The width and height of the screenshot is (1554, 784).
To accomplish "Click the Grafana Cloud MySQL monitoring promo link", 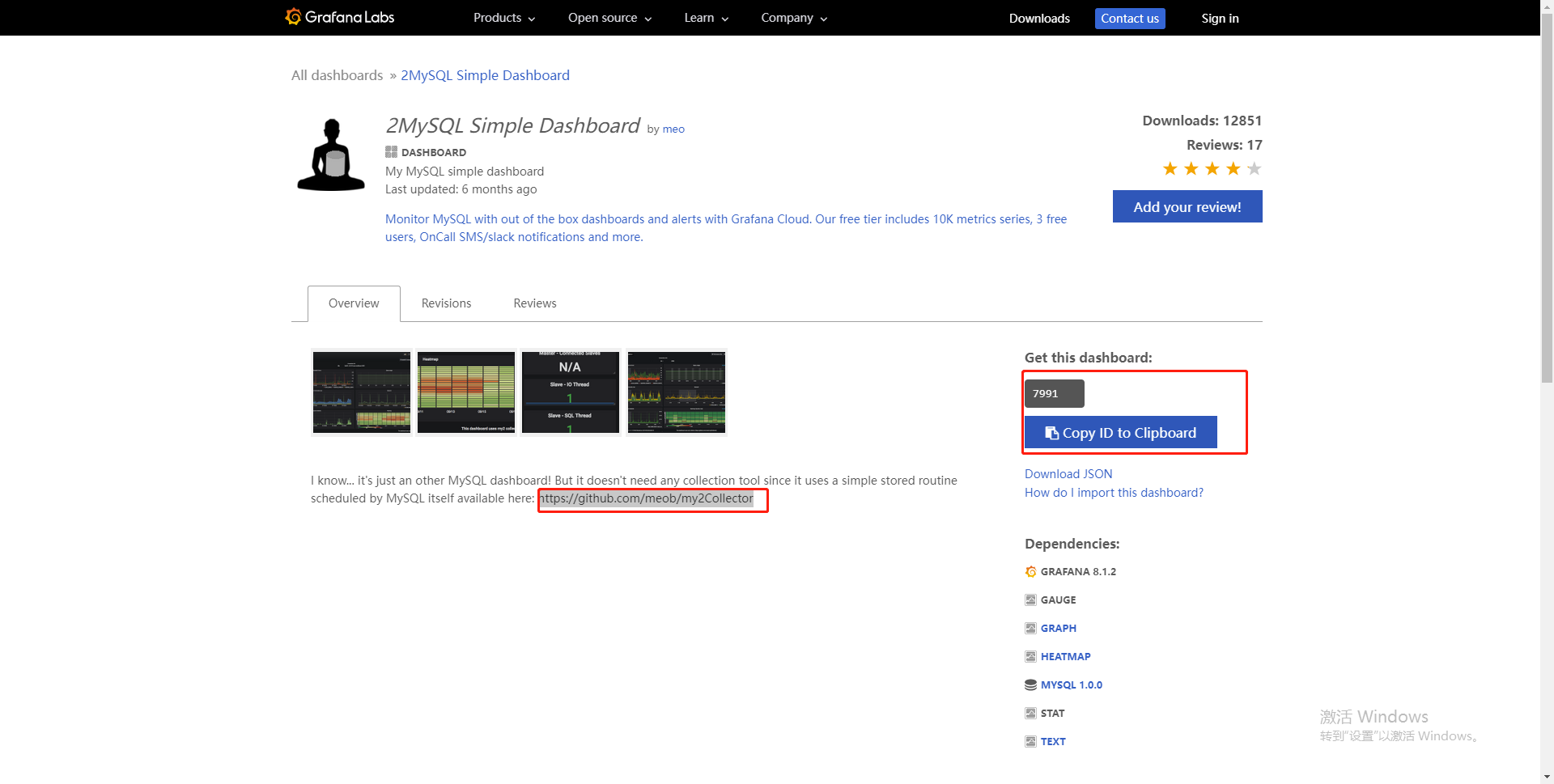I will (x=726, y=228).
